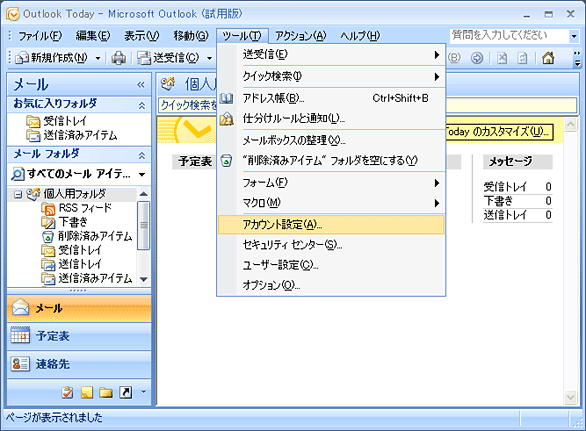The width and height of the screenshot is (586, 431).
Task: Collapse the メール フォルダ section
Action: pyautogui.click(x=142, y=156)
